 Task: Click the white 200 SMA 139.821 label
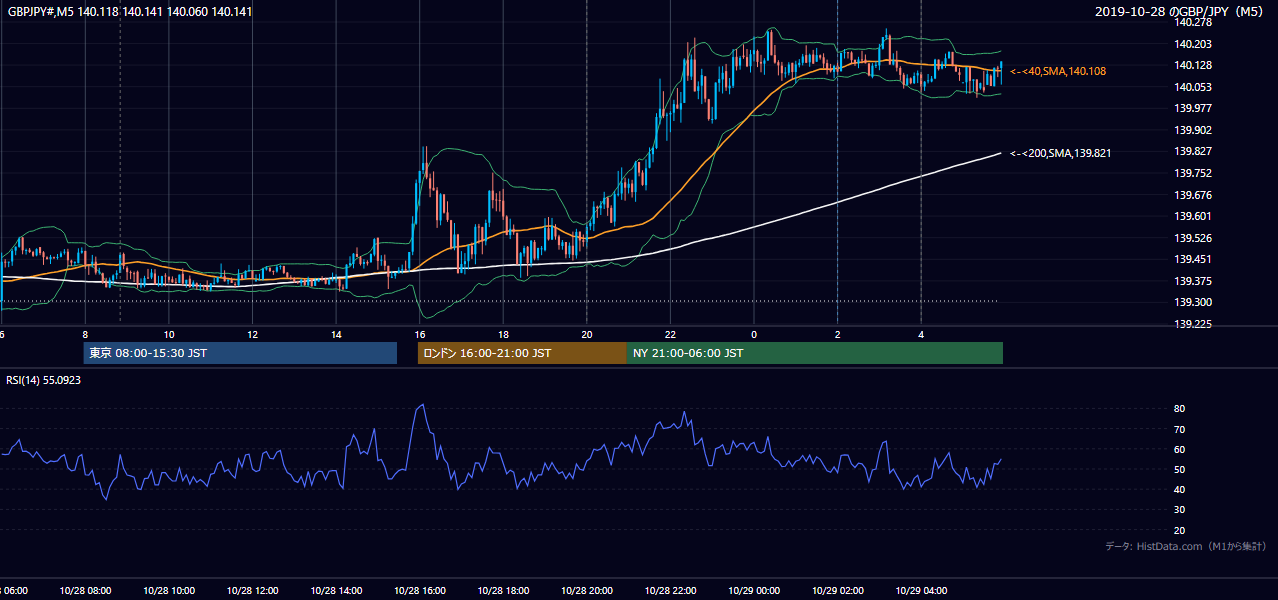(x=1060, y=153)
